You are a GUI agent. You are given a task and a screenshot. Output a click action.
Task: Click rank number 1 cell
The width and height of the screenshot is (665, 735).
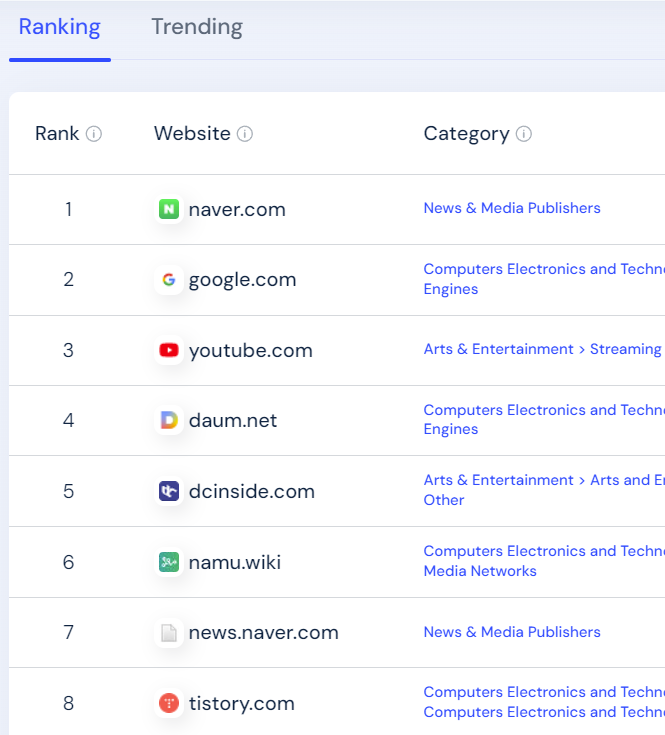68,210
